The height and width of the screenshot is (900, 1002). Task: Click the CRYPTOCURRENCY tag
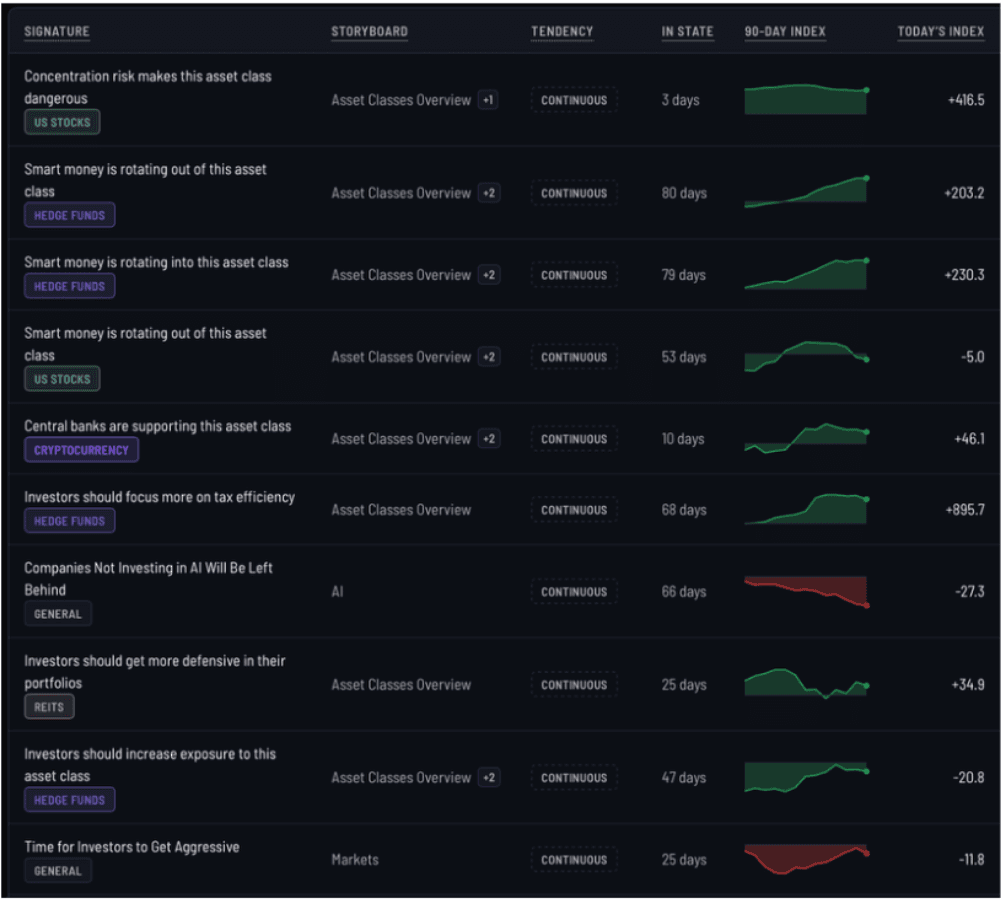(81, 450)
